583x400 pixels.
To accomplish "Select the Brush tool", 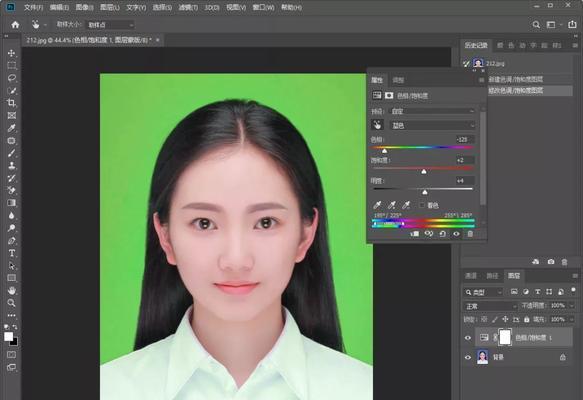I will [x=12, y=153].
